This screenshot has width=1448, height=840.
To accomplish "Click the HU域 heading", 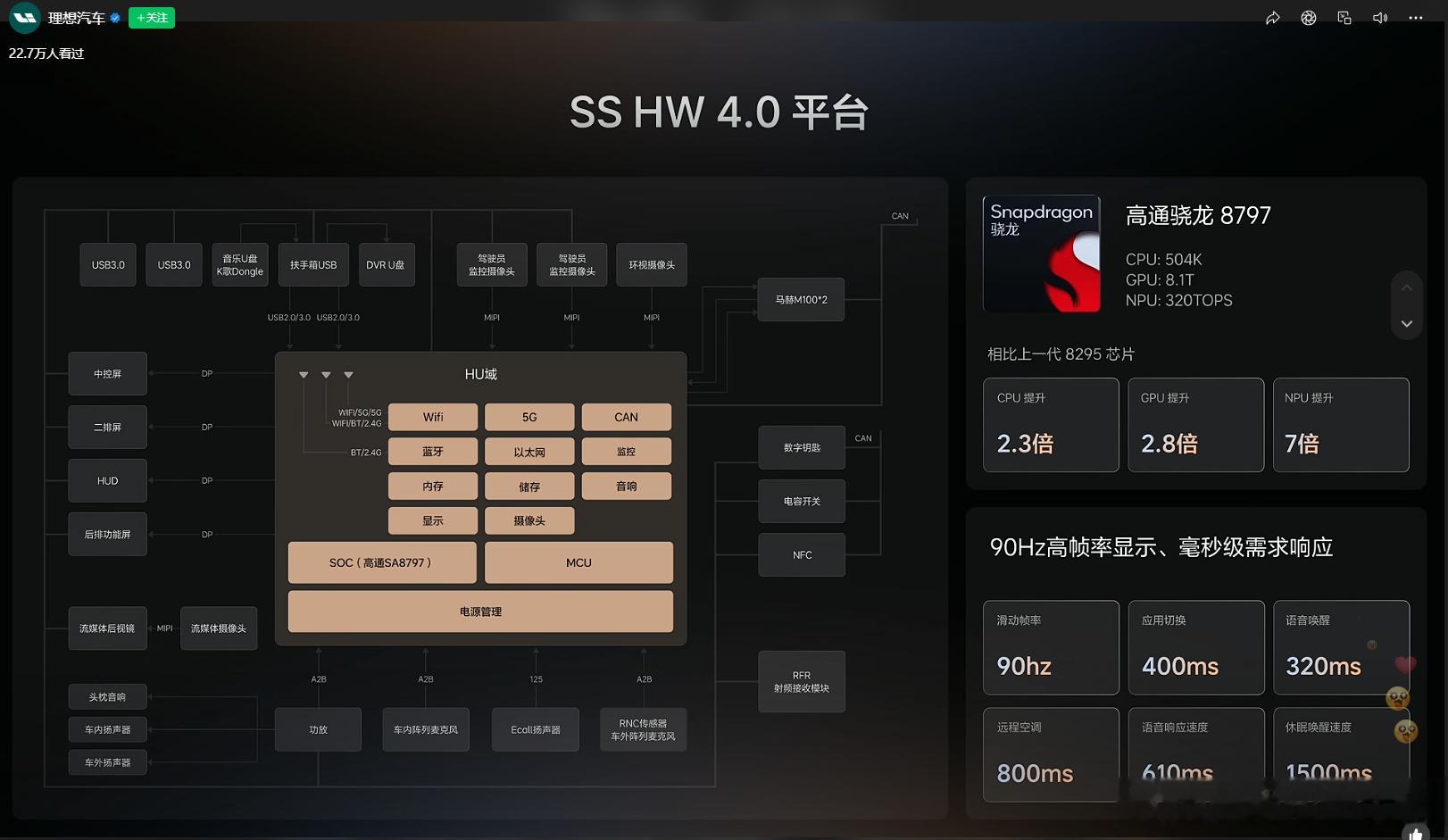I will point(481,375).
